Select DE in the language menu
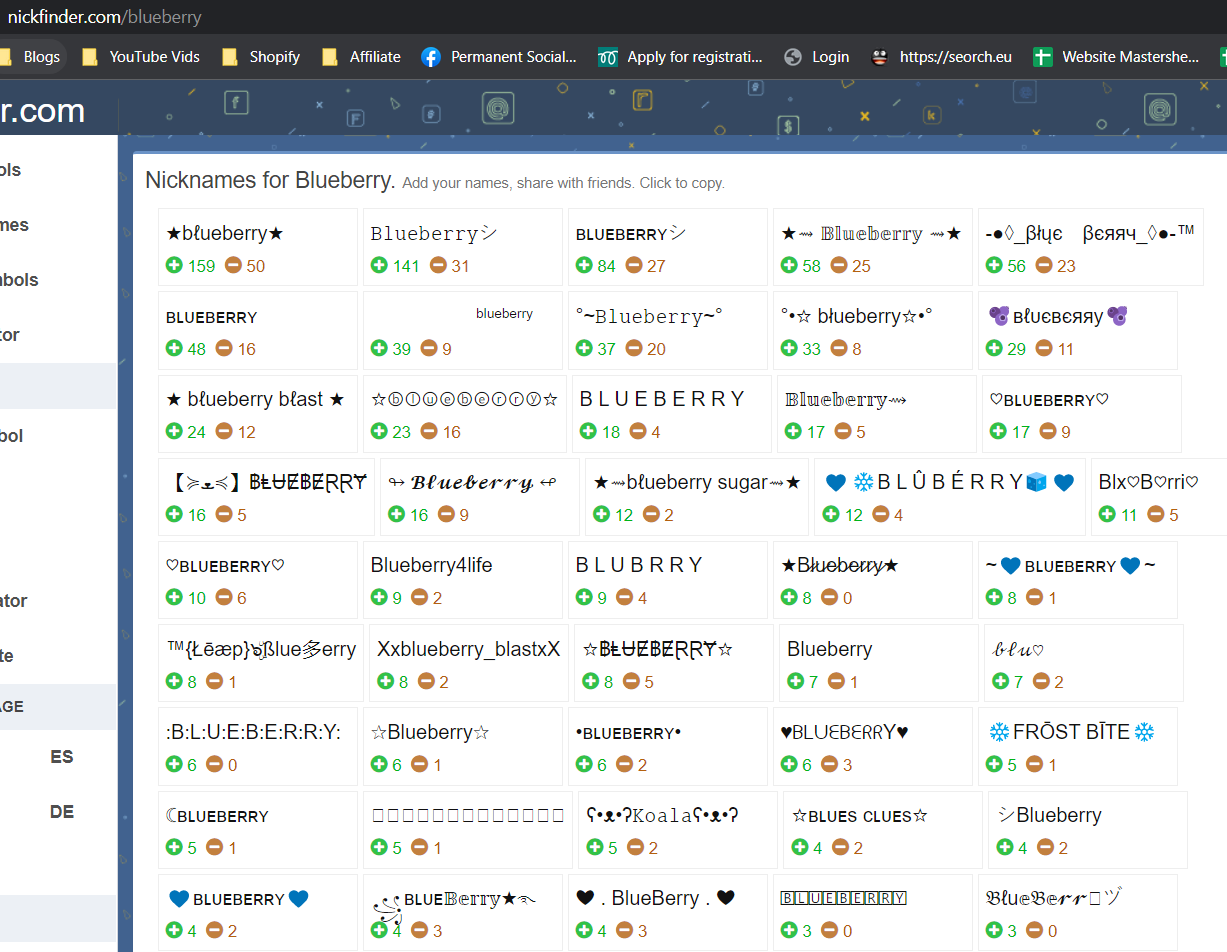 point(62,812)
